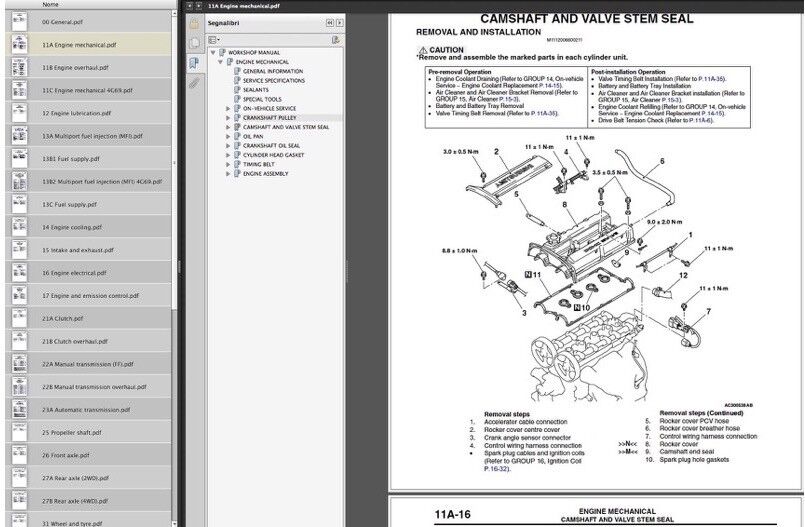The width and height of the screenshot is (805, 527).
Task: Expand the CRANKSHAFT PULLEY bookmark
Action: (228, 118)
